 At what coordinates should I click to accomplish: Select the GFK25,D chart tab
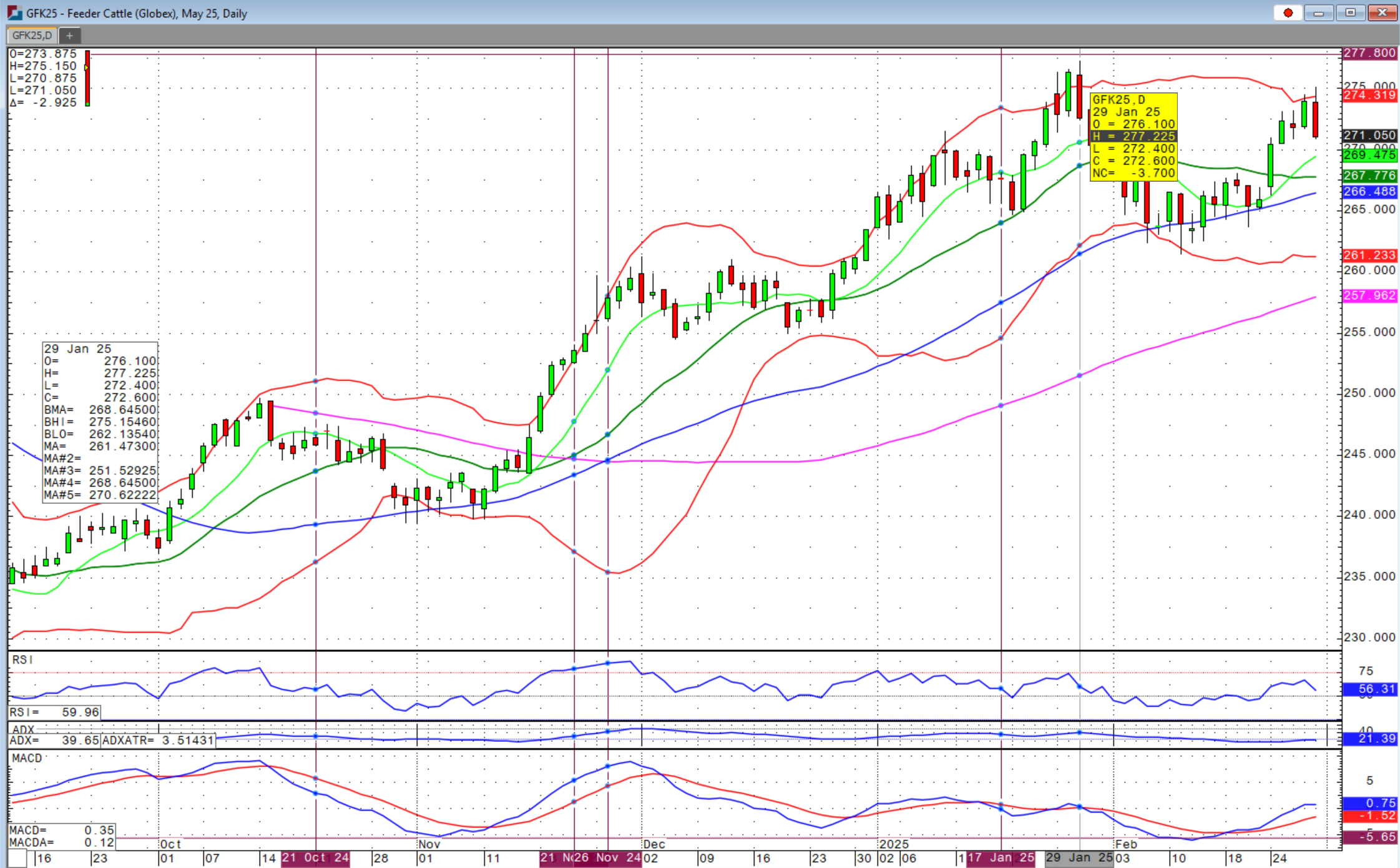(x=32, y=36)
